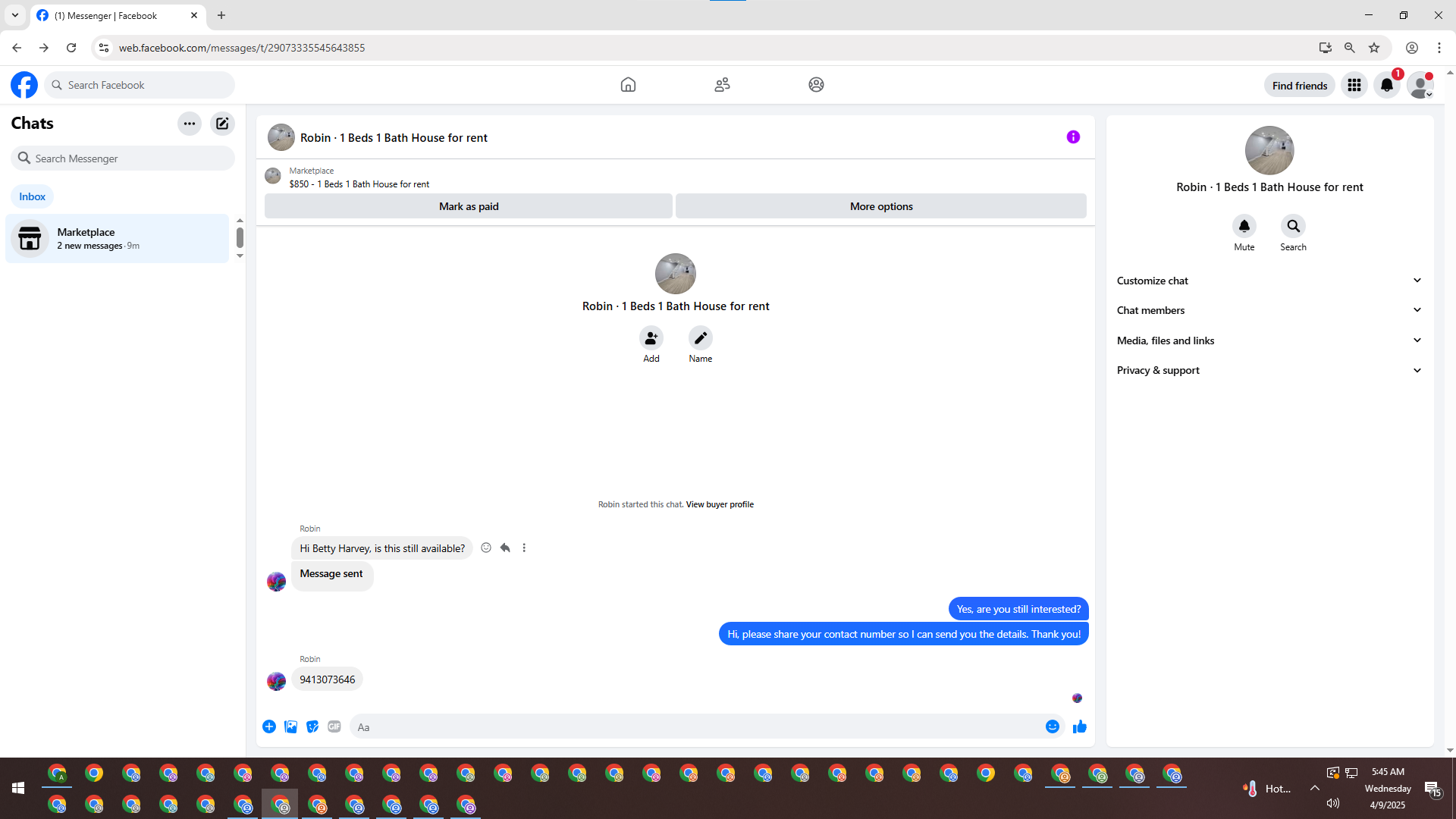Select the Messenger | Facebook tab

pos(118,15)
